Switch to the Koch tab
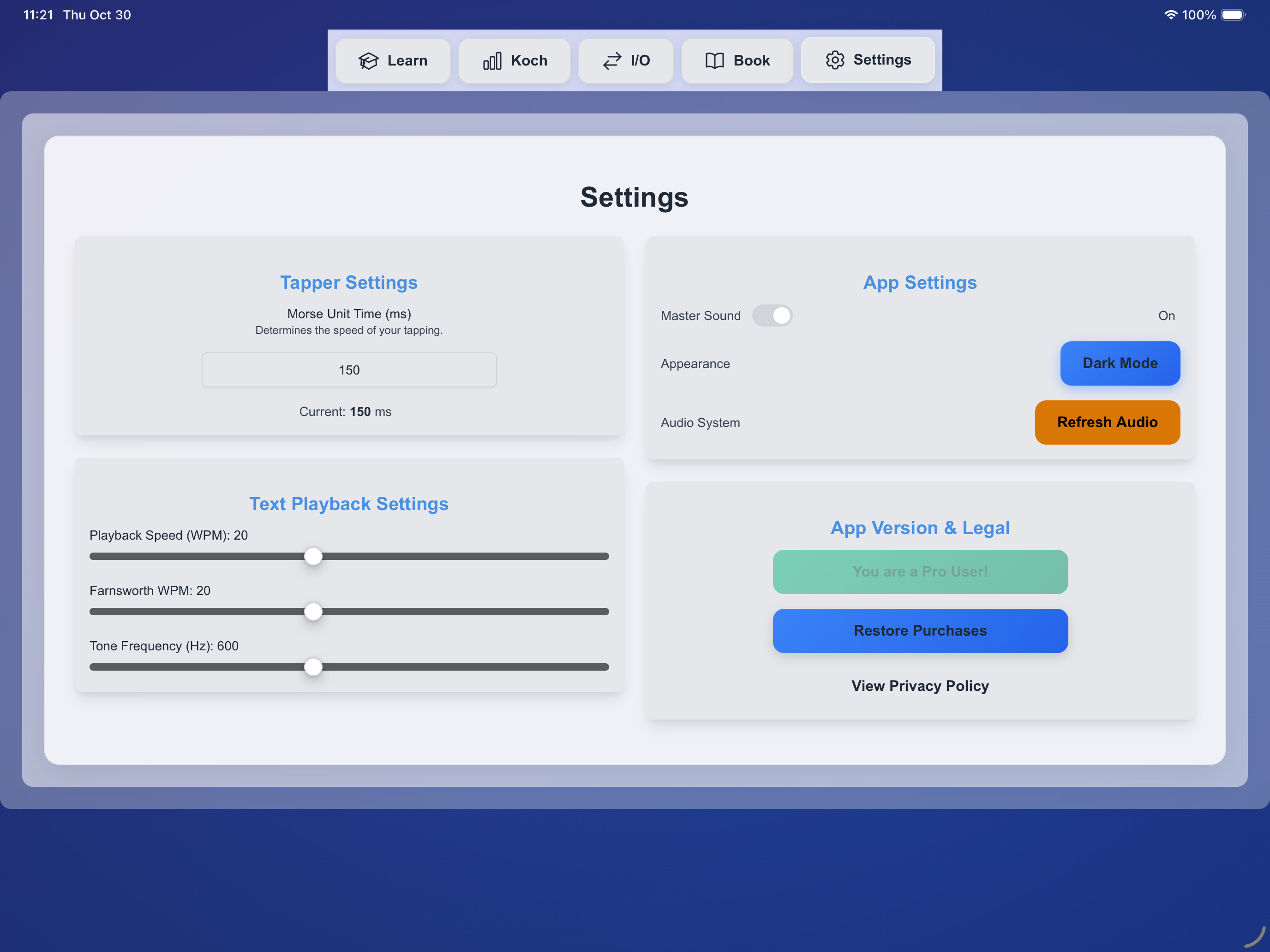The image size is (1270, 952). (515, 60)
